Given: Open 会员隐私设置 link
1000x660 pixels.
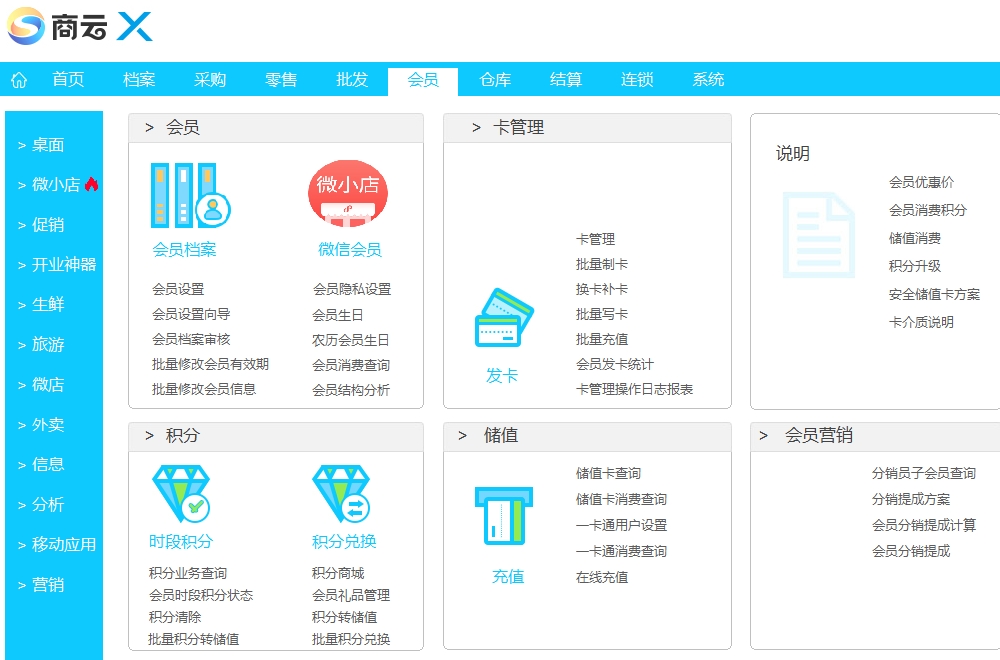Looking at the screenshot, I should [x=352, y=289].
